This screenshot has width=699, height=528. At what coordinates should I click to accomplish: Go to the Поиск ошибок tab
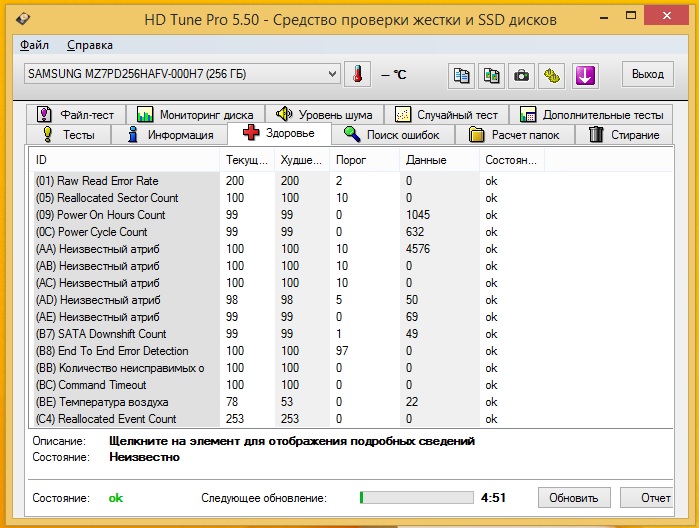pyautogui.click(x=397, y=134)
